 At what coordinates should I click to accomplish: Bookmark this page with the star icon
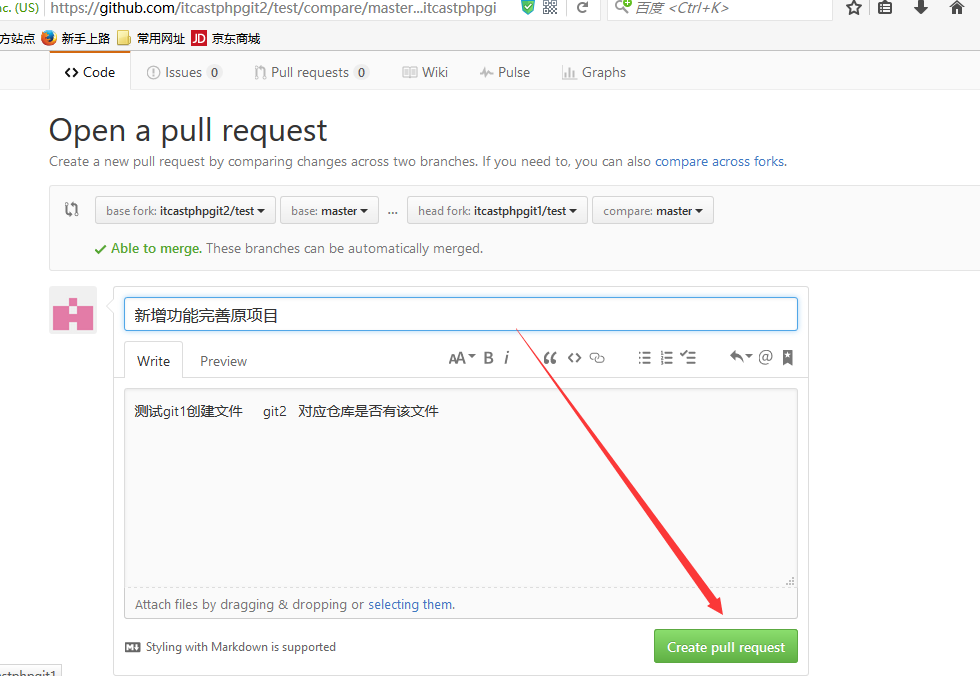[854, 7]
